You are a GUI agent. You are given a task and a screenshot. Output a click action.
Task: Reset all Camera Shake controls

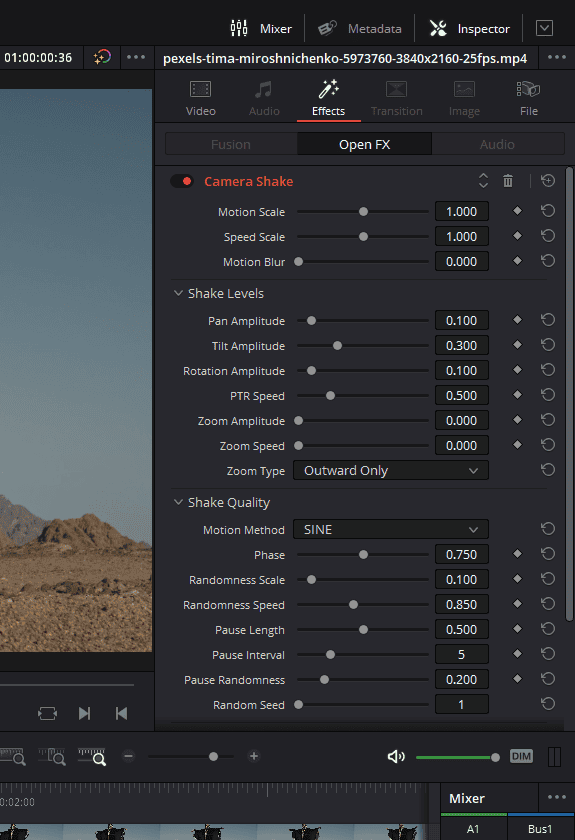[x=548, y=181]
